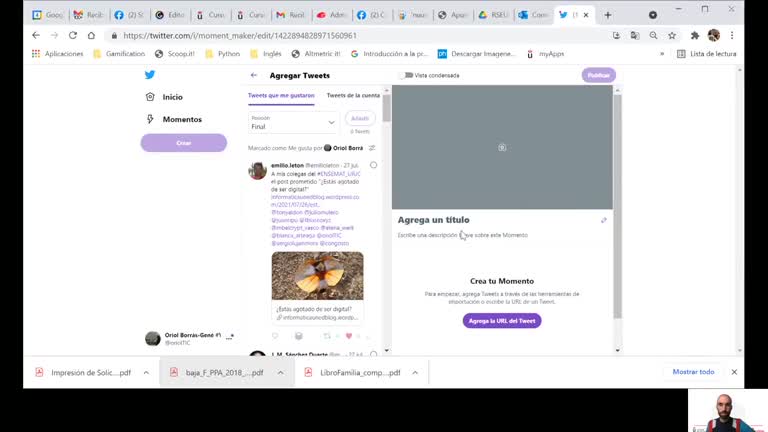Open the Posición Final dropdown

click(293, 122)
